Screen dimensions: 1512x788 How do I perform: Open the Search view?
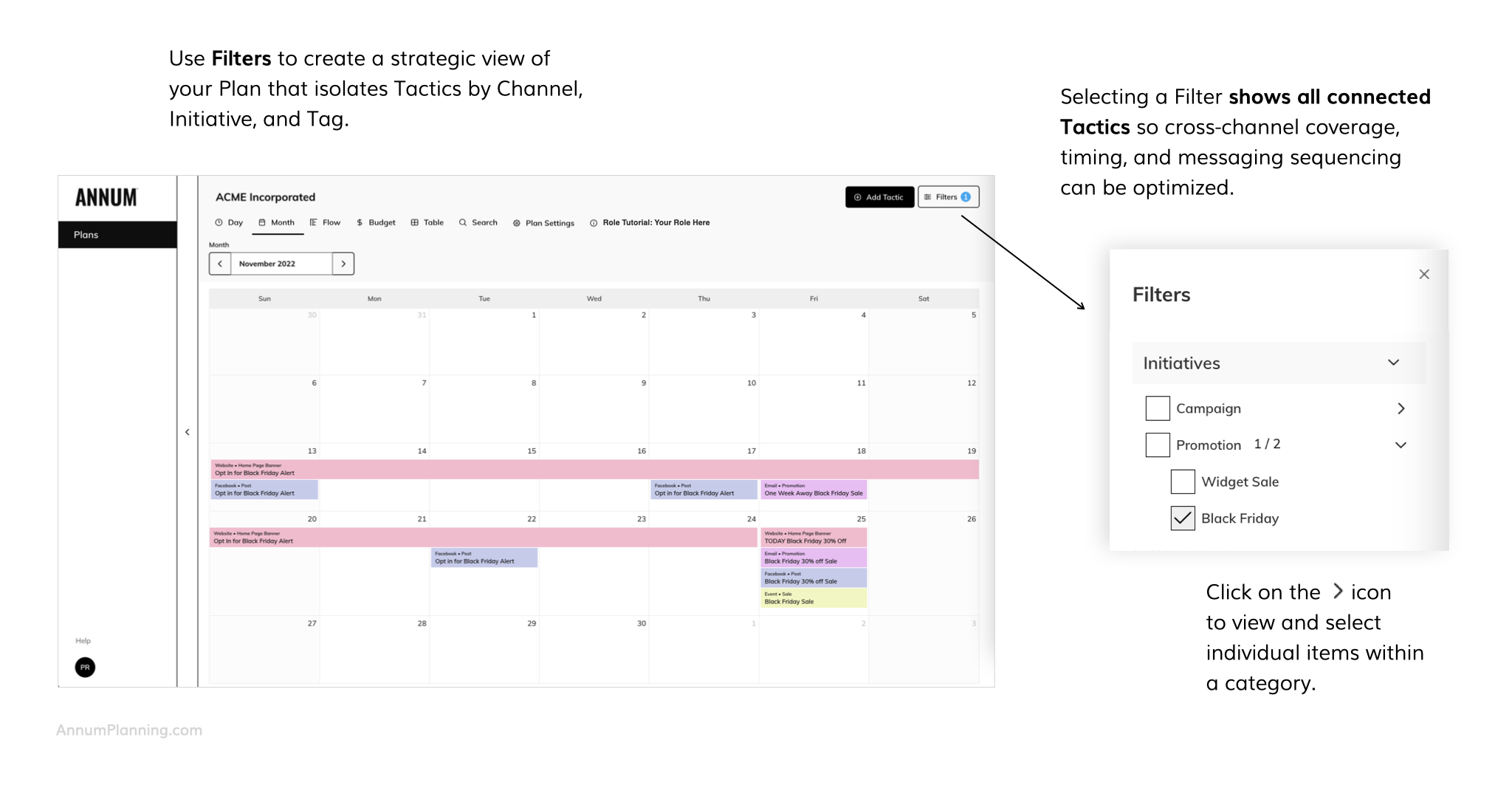click(478, 222)
